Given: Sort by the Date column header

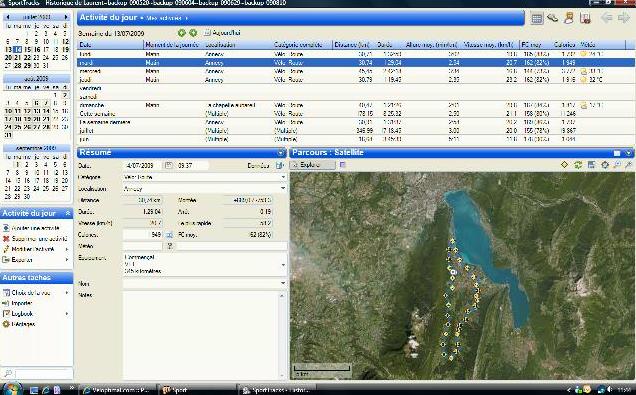Looking at the screenshot, I should point(110,45).
